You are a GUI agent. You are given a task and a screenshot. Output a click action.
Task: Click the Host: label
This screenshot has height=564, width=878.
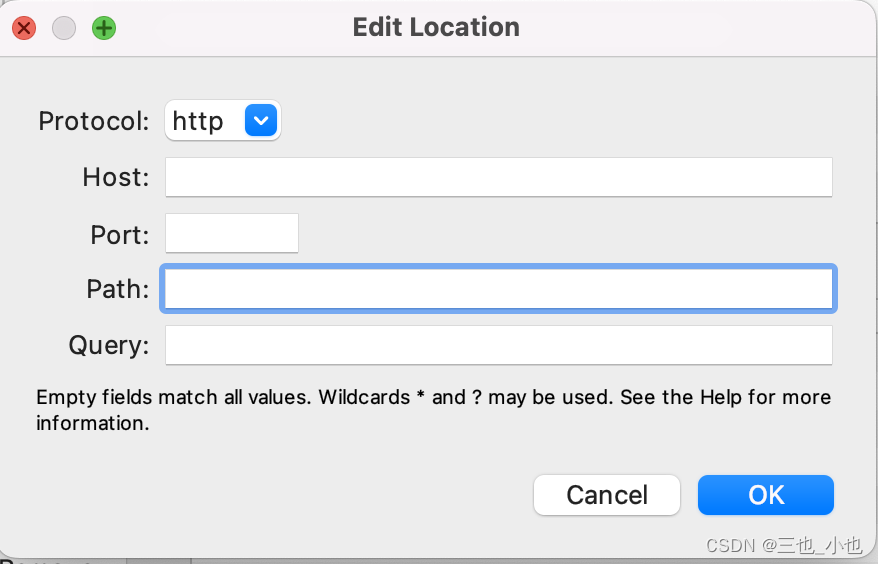point(116,177)
